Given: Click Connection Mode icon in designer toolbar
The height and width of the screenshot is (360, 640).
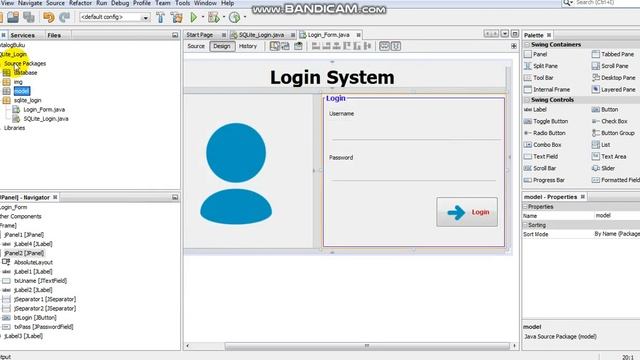Looking at the screenshot, I should 285,46.
